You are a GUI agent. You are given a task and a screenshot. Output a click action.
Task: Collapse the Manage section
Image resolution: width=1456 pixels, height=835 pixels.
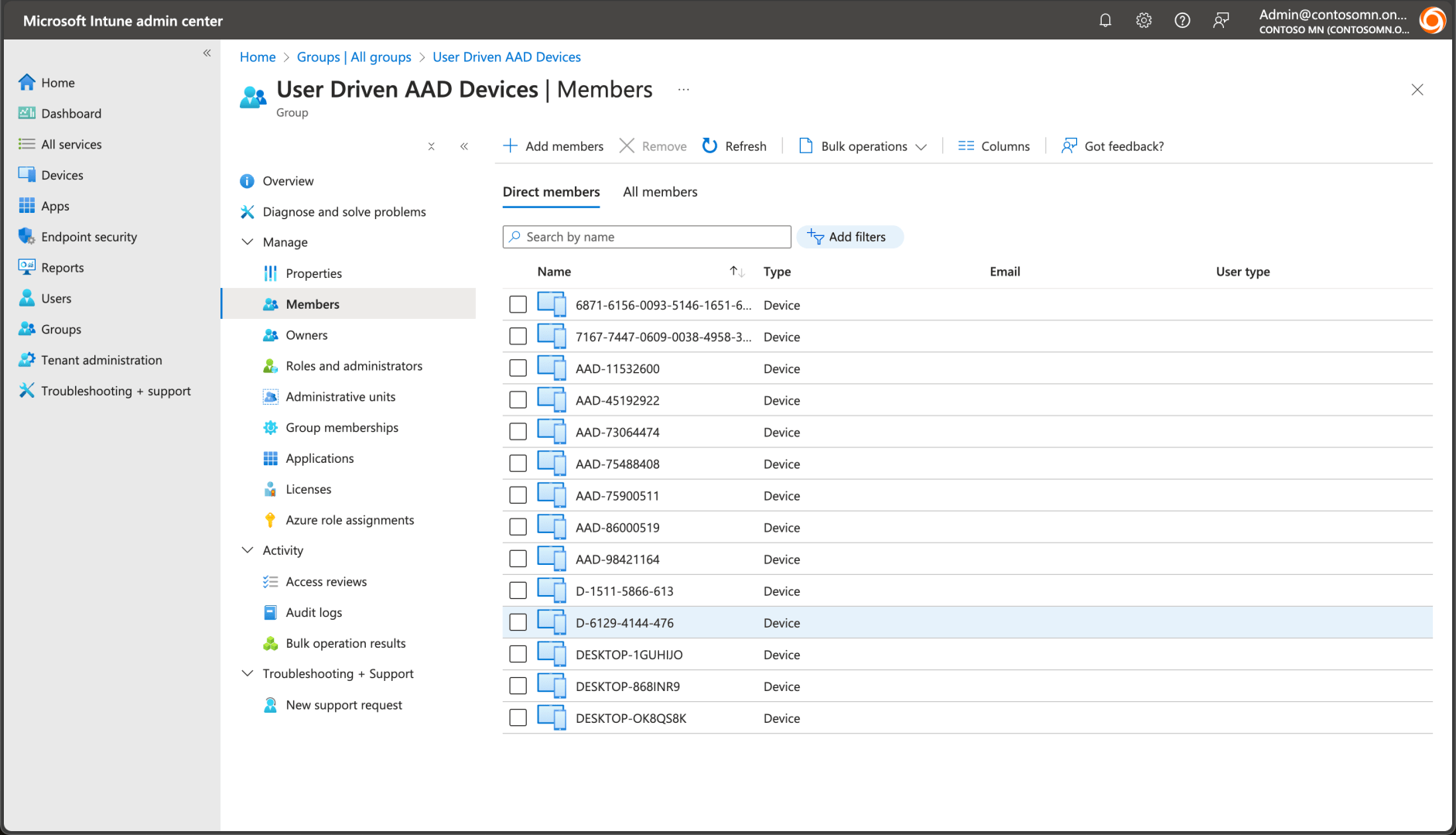tap(248, 242)
